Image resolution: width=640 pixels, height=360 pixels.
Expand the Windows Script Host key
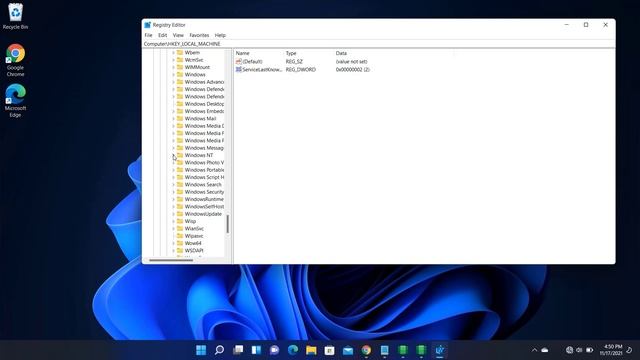point(173,177)
